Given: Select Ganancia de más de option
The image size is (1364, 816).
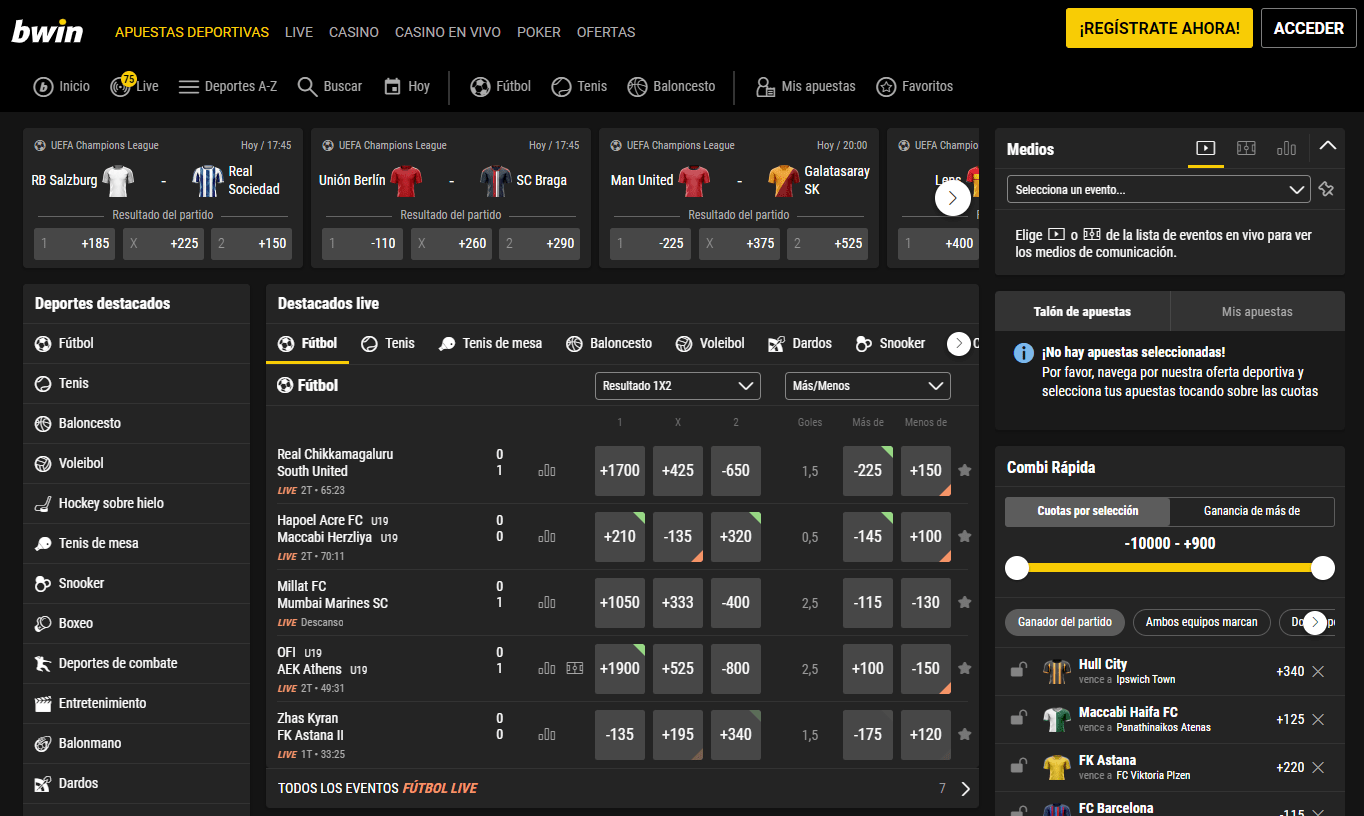Looking at the screenshot, I should [1251, 511].
